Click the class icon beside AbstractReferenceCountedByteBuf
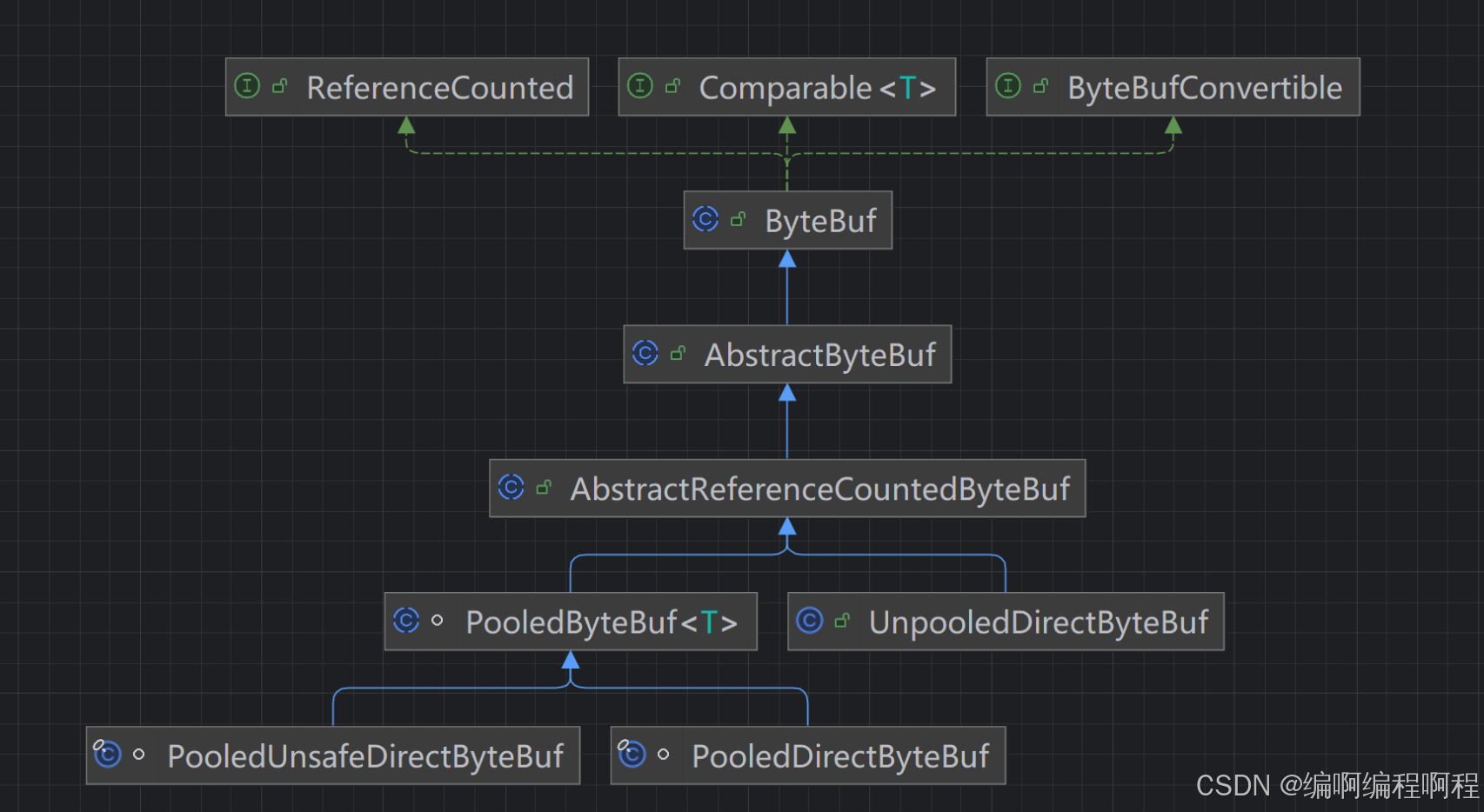This screenshot has height=812, width=1484. (511, 488)
